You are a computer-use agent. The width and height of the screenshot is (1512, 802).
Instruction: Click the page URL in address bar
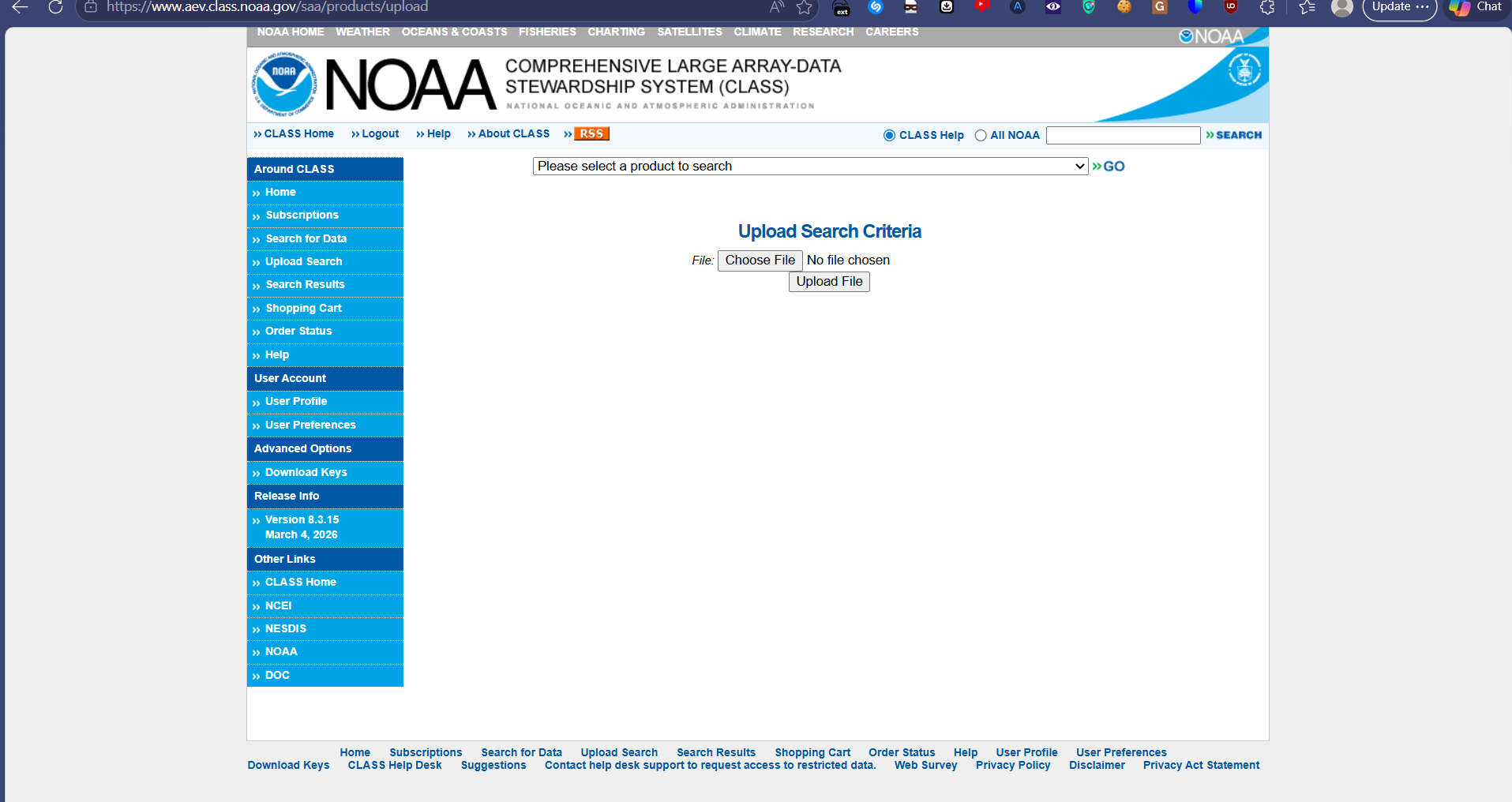268,7
